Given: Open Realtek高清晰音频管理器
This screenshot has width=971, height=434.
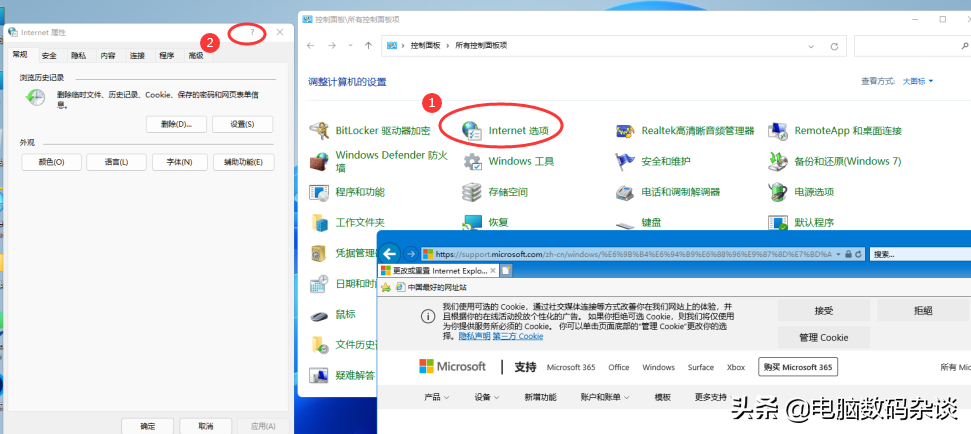Looking at the screenshot, I should [684, 131].
